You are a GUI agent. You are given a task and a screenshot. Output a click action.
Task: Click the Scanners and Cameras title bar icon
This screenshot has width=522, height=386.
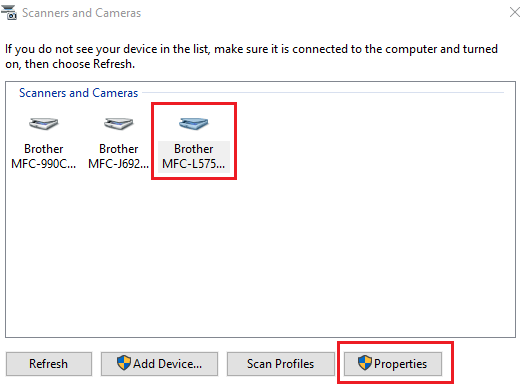pos(9,12)
